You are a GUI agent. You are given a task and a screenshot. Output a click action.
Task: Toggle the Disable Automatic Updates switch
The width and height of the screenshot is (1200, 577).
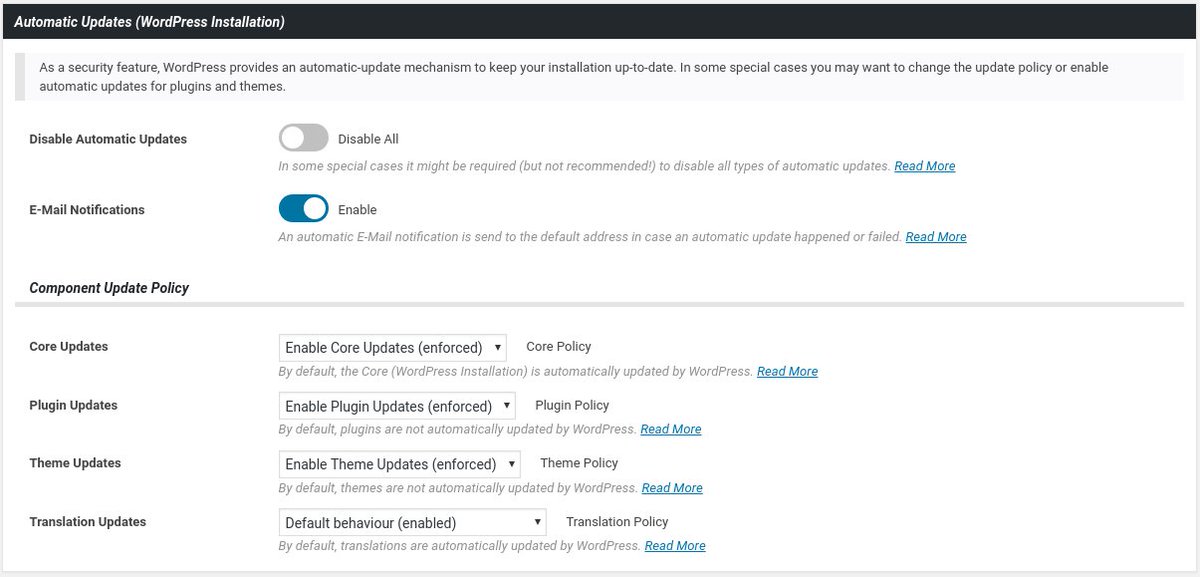[x=303, y=138]
